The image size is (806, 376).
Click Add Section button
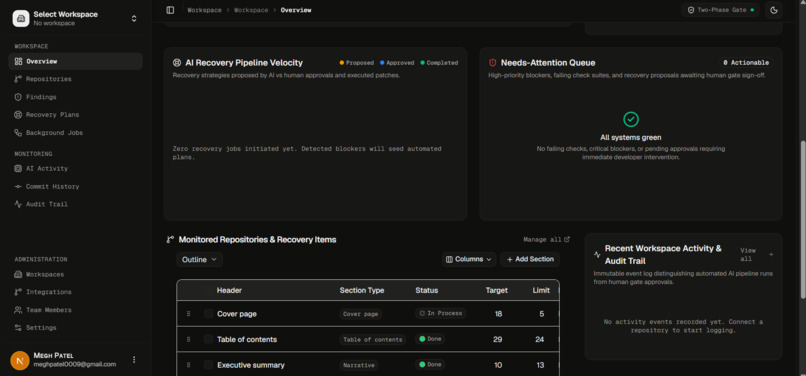530,259
